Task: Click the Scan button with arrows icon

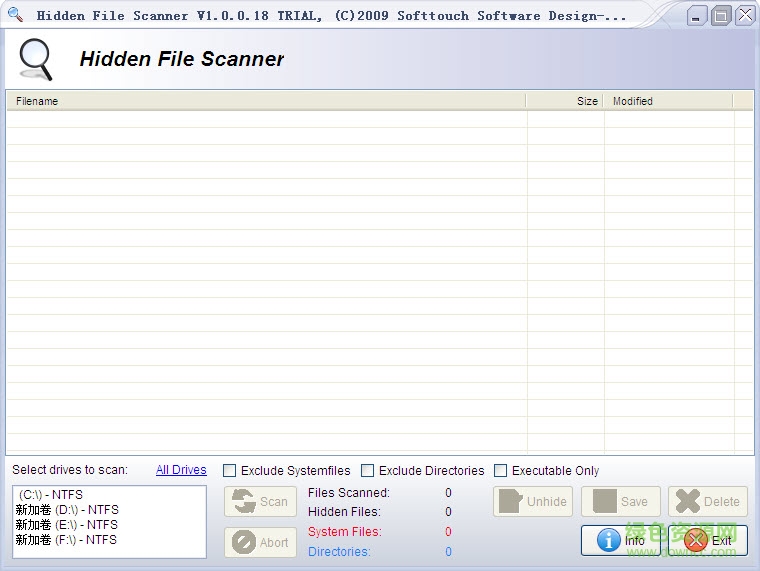Action: (260, 502)
